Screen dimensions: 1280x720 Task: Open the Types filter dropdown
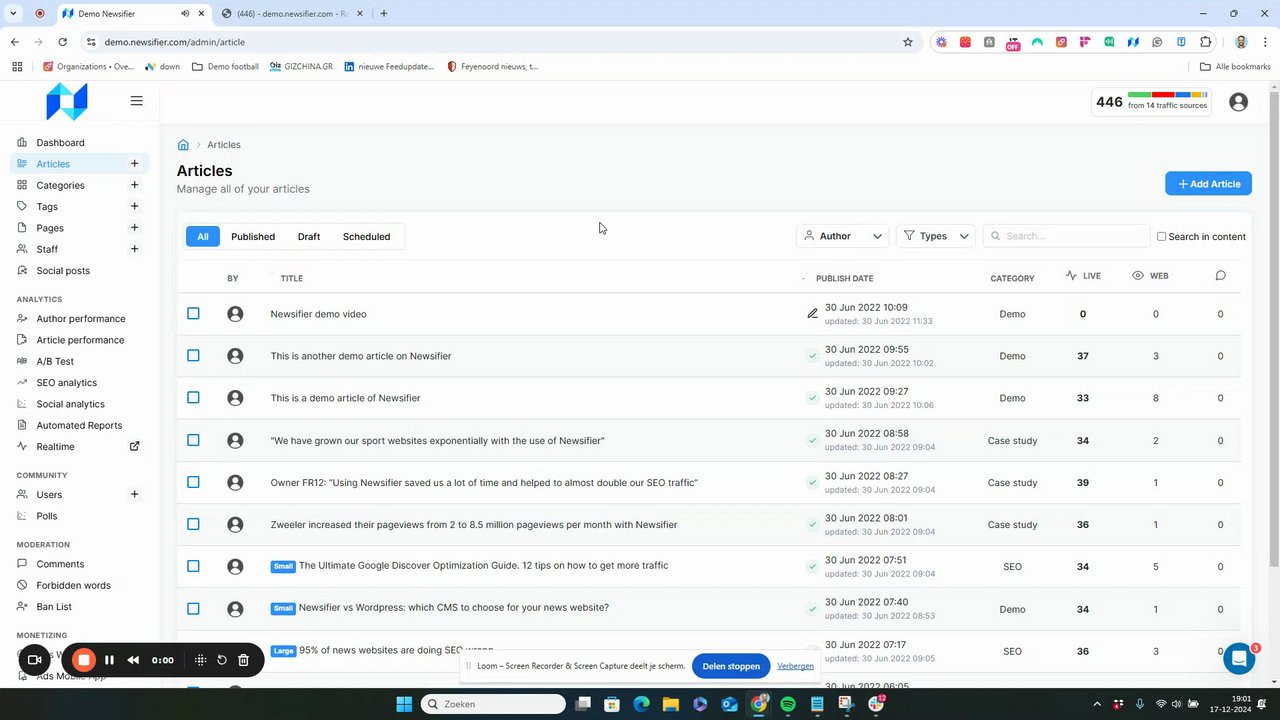point(936,236)
